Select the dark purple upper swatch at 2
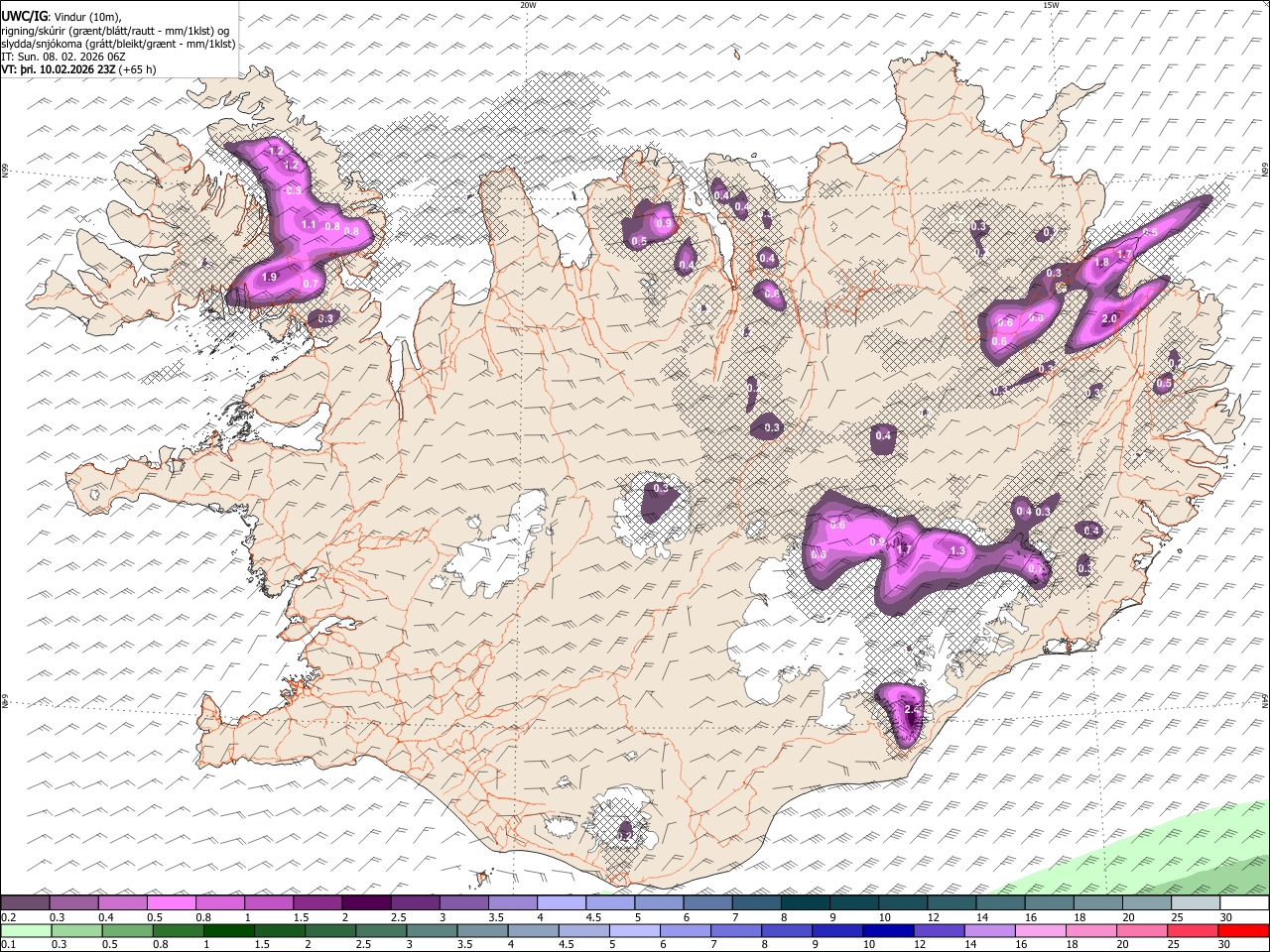The width and height of the screenshot is (1270, 952). tap(366, 902)
